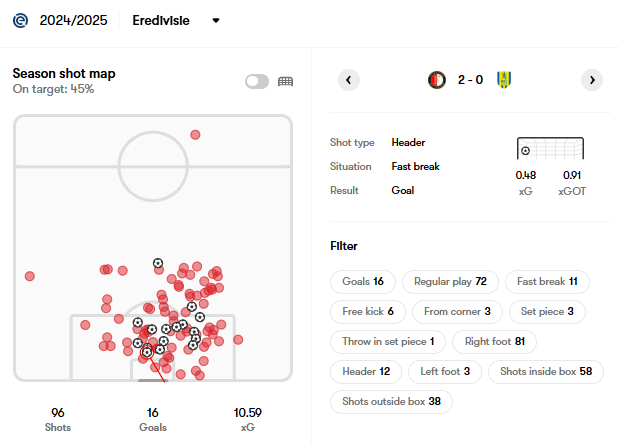Image resolution: width=619 pixels, height=443 pixels.
Task: Click the 2024/2025 season label
Action: pos(73,20)
